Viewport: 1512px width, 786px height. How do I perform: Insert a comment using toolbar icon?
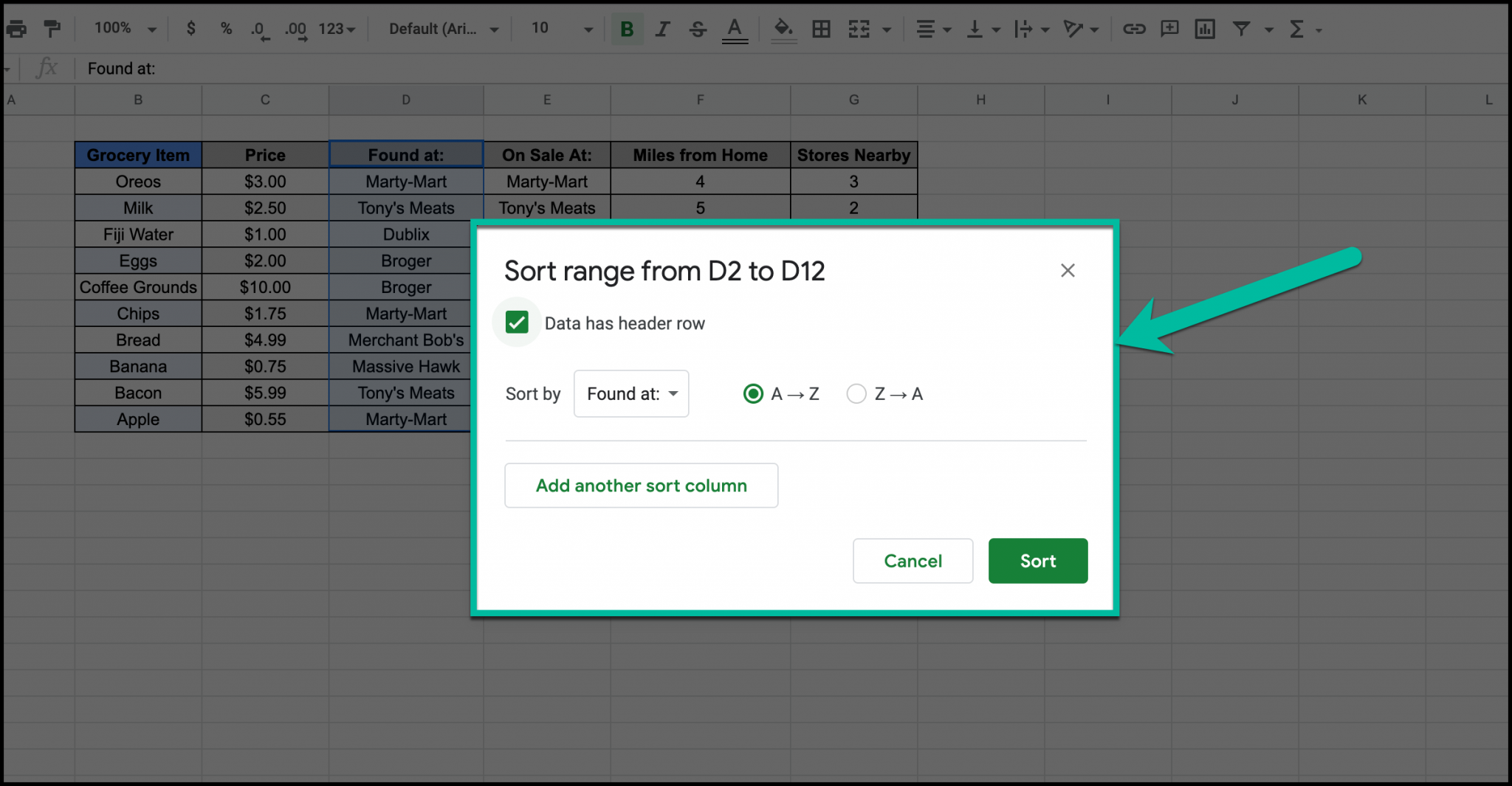(1169, 29)
